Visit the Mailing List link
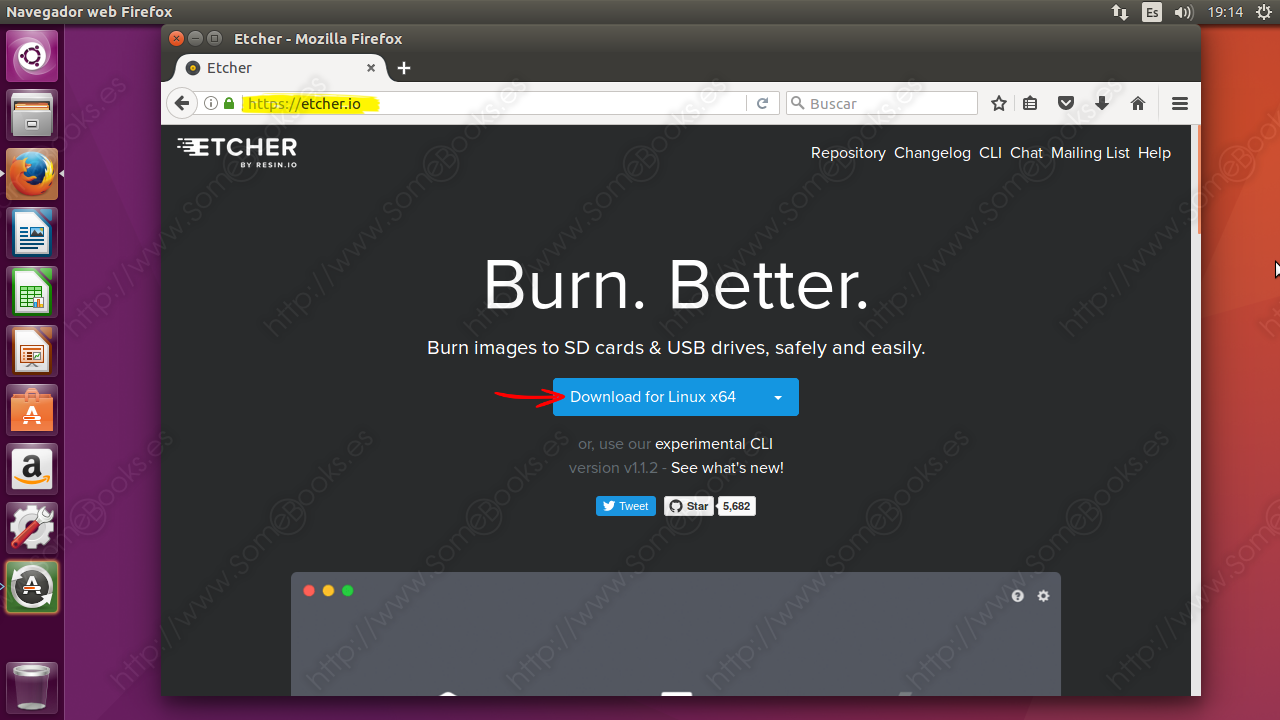Screen dimensions: 1280x720 (1090, 153)
